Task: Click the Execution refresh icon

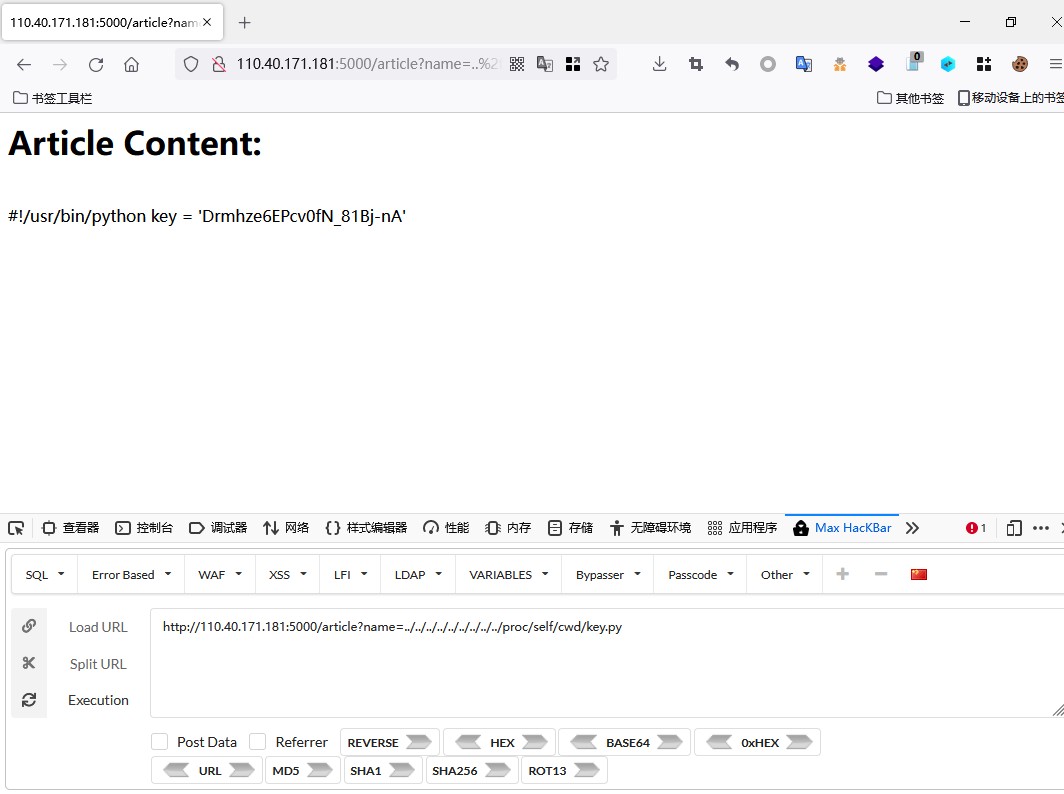Action: tap(28, 700)
